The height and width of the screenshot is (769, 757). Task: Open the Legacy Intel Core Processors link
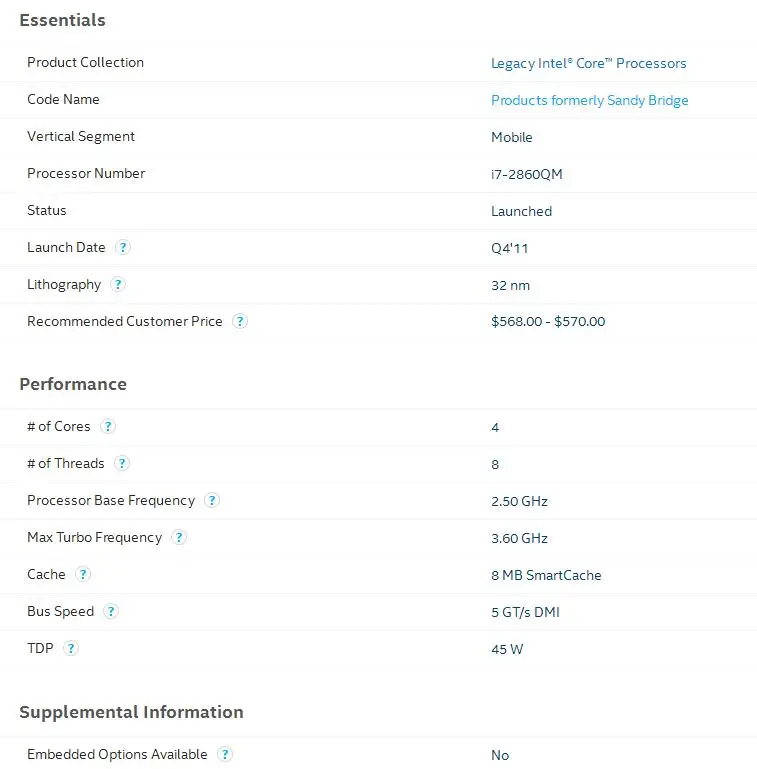coord(588,63)
